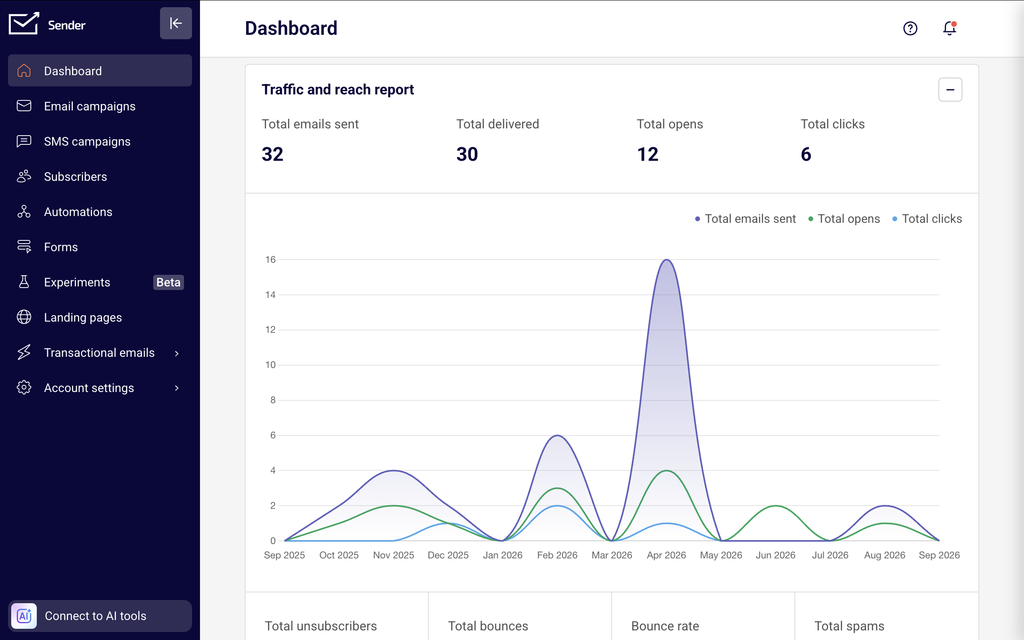Click the Total clicks value 6
The image size is (1024, 640).
pos(806,154)
